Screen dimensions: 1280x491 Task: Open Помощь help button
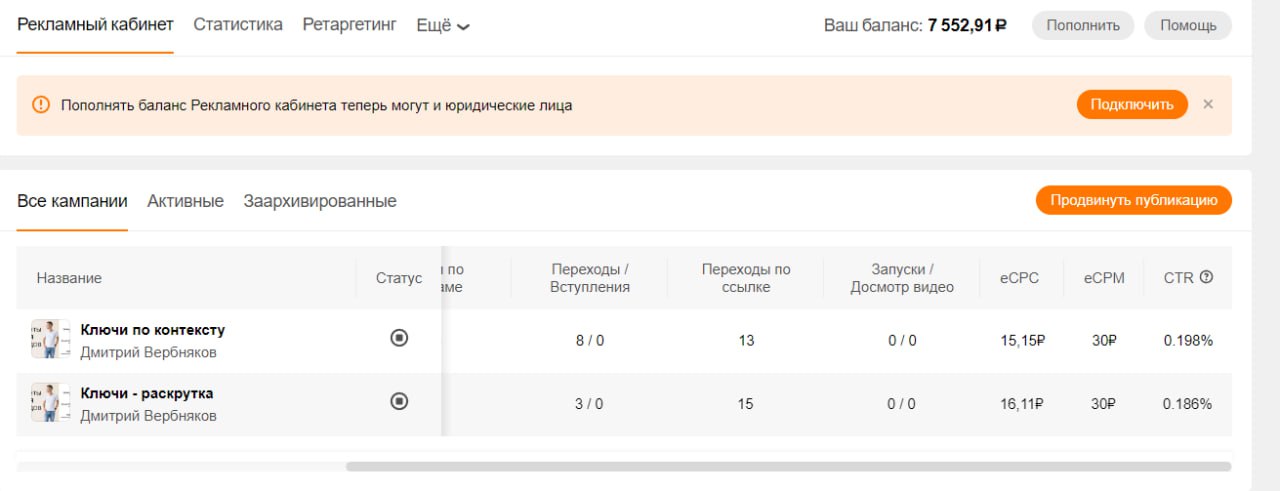[1188, 25]
